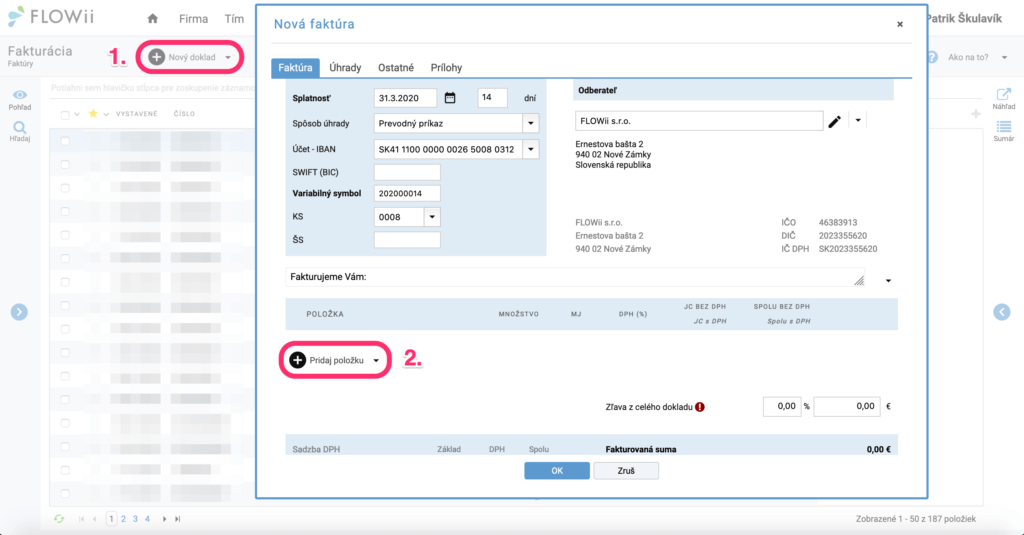Open the Tím menu
This screenshot has width=1024, height=535.
(x=234, y=19)
